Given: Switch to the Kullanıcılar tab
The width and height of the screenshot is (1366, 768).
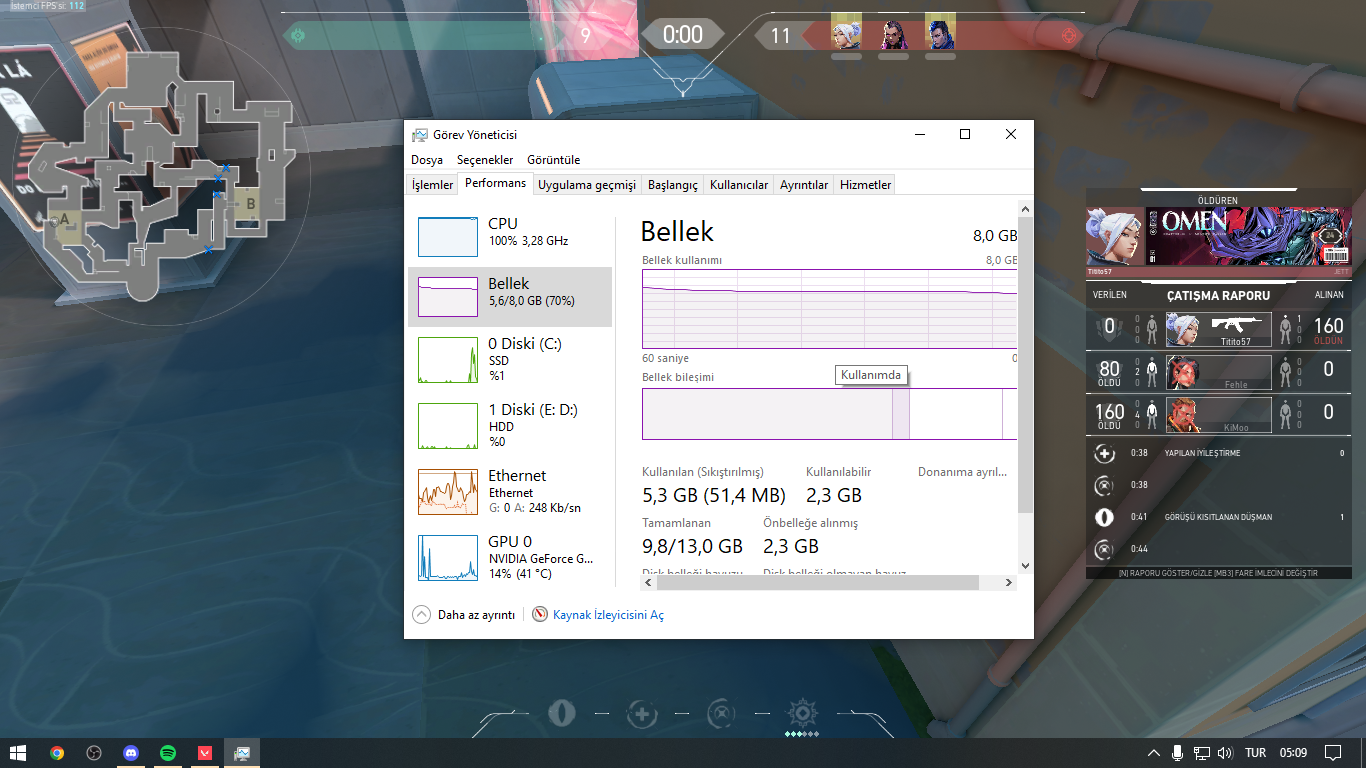Looking at the screenshot, I should tap(739, 185).
